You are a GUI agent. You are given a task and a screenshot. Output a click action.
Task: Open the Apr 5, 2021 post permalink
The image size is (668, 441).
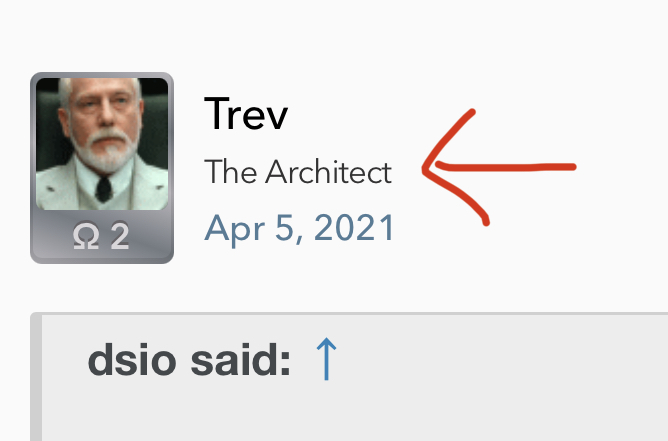point(299,228)
